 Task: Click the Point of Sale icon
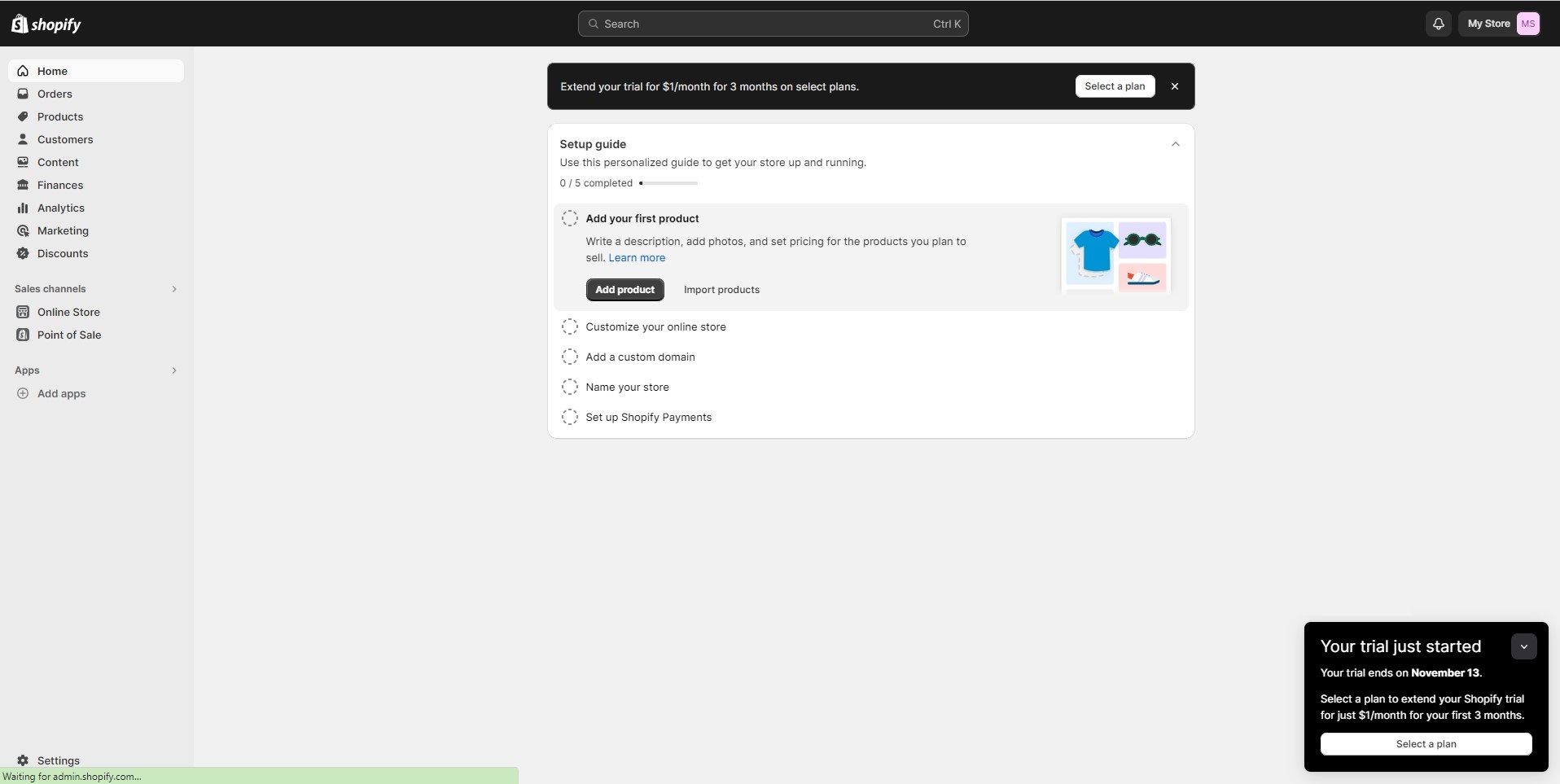pyautogui.click(x=23, y=335)
